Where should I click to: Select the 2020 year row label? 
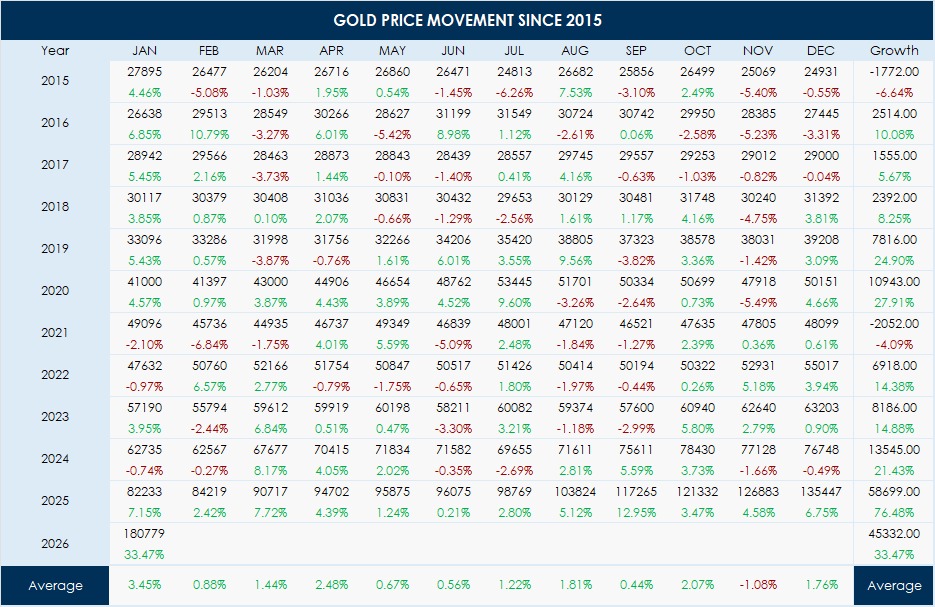pyautogui.click(x=55, y=290)
